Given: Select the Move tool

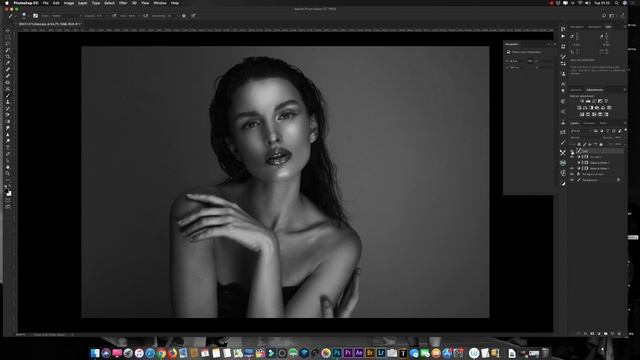Looking at the screenshot, I should point(8,30).
